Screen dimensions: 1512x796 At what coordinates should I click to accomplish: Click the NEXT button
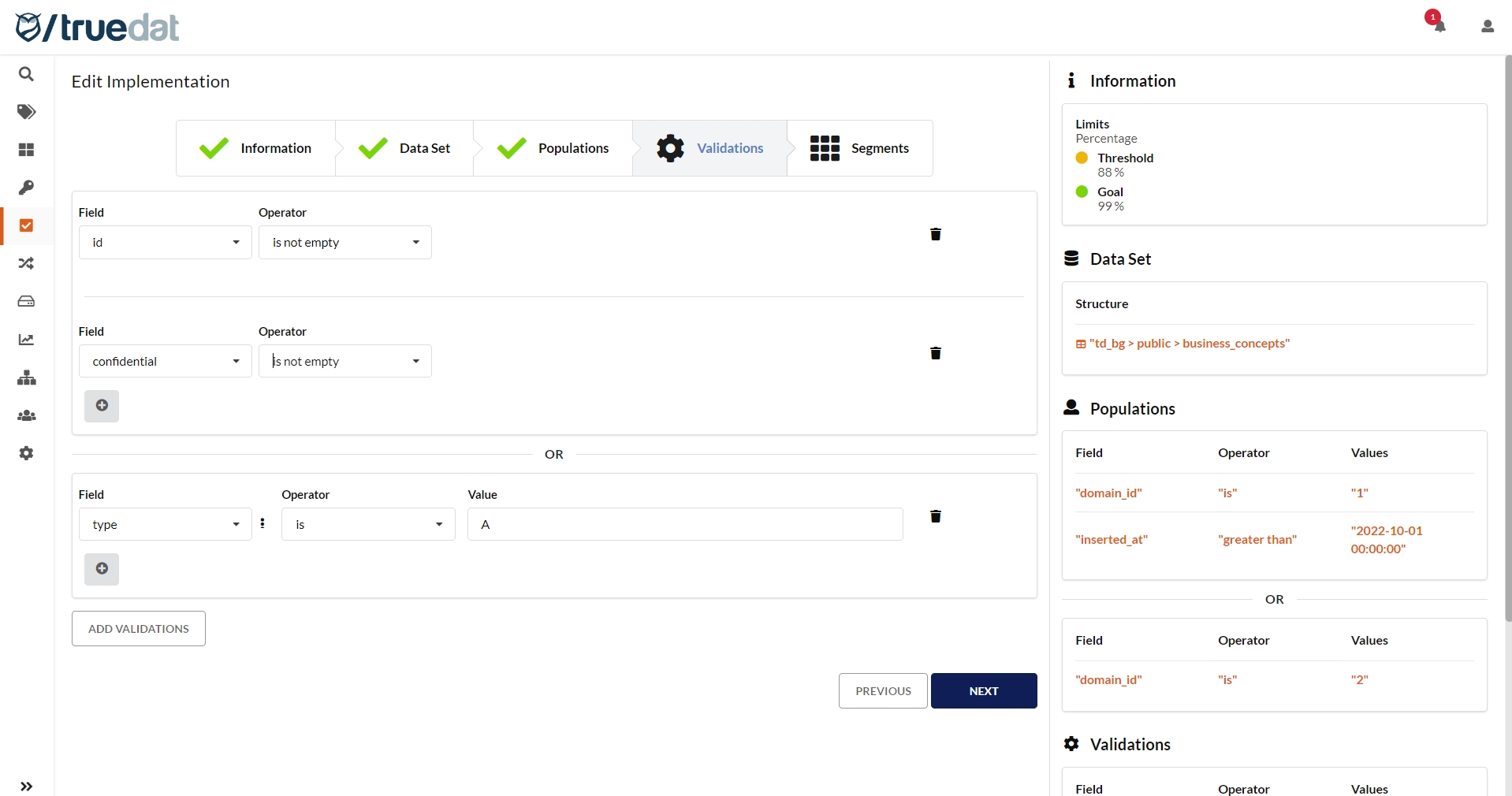click(x=983, y=691)
